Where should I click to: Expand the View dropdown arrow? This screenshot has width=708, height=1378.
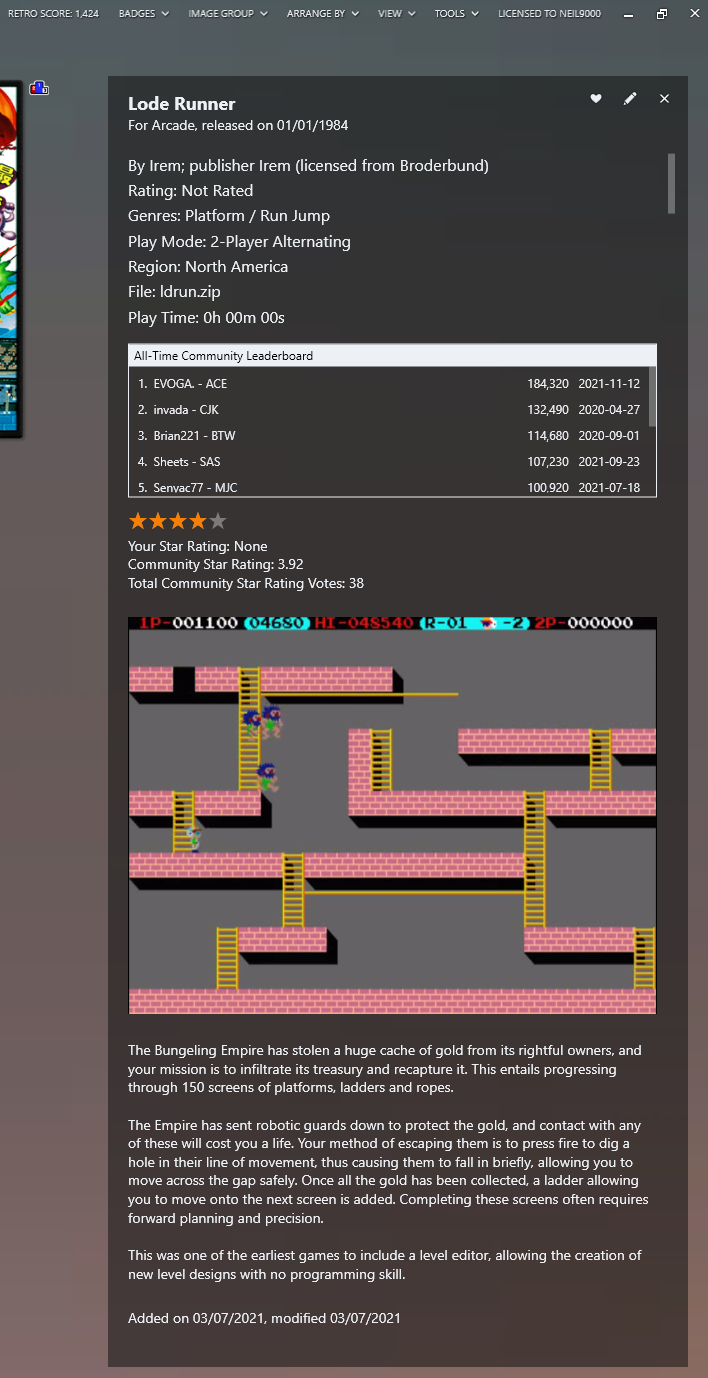pyautogui.click(x=410, y=14)
